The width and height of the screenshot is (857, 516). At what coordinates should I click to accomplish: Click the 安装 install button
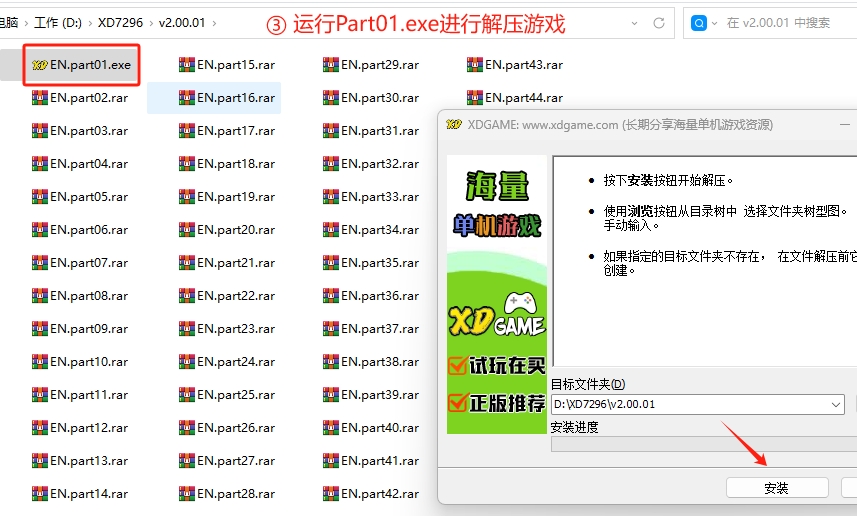(x=776, y=488)
